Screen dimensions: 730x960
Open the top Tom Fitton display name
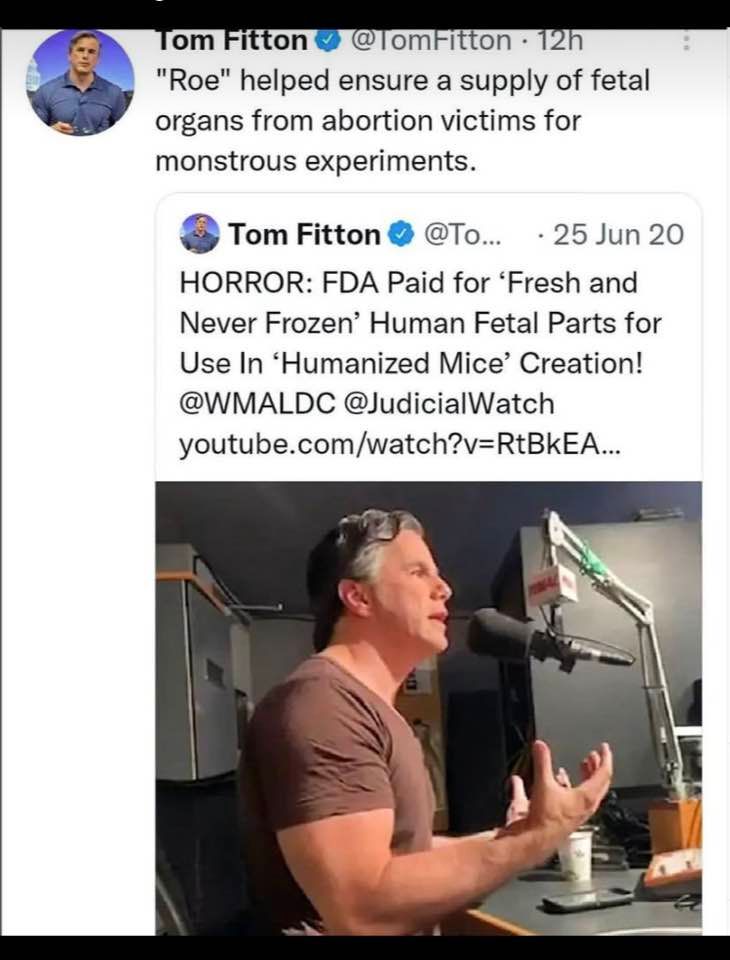tap(232, 41)
